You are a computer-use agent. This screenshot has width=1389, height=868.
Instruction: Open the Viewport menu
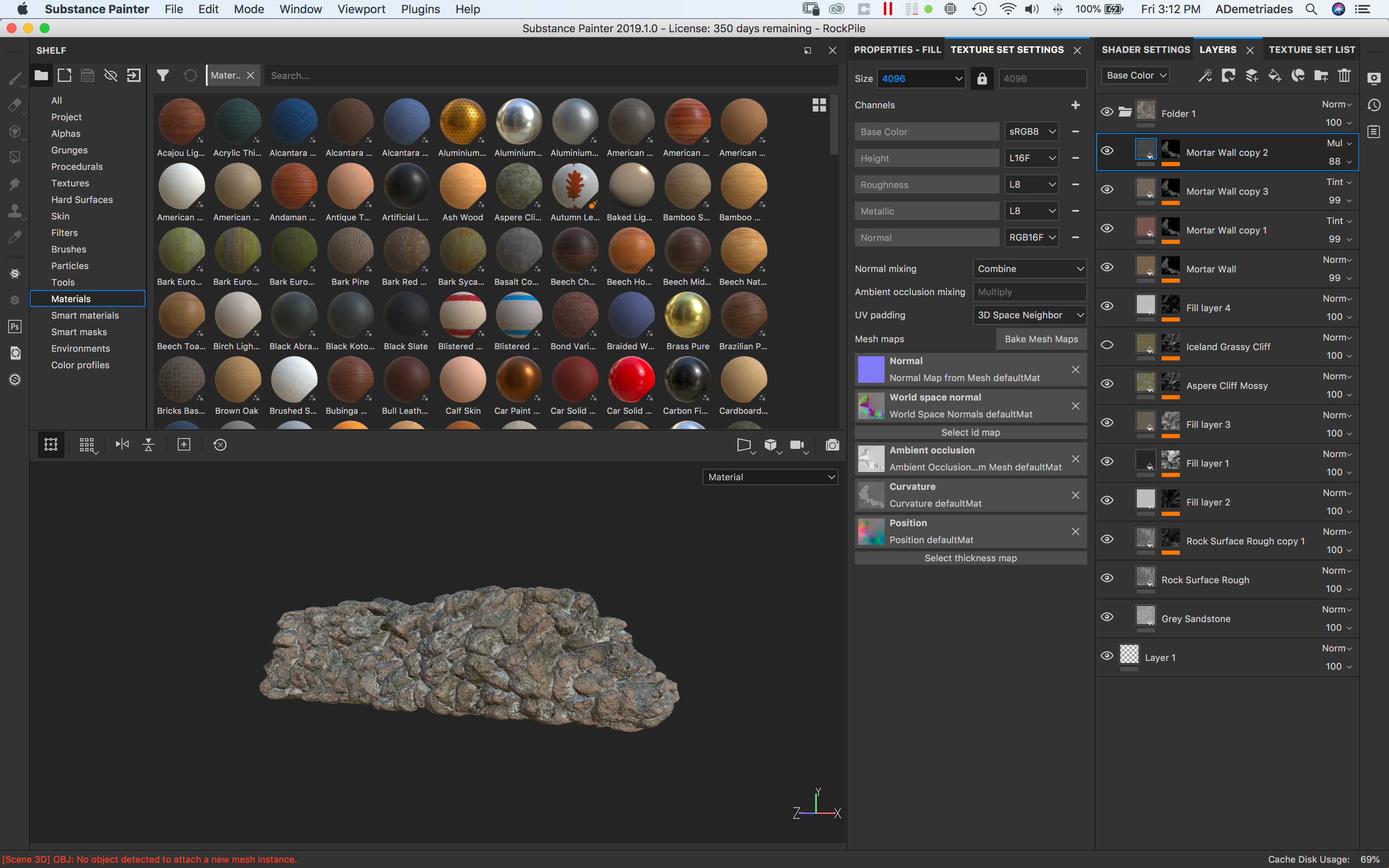tap(361, 9)
